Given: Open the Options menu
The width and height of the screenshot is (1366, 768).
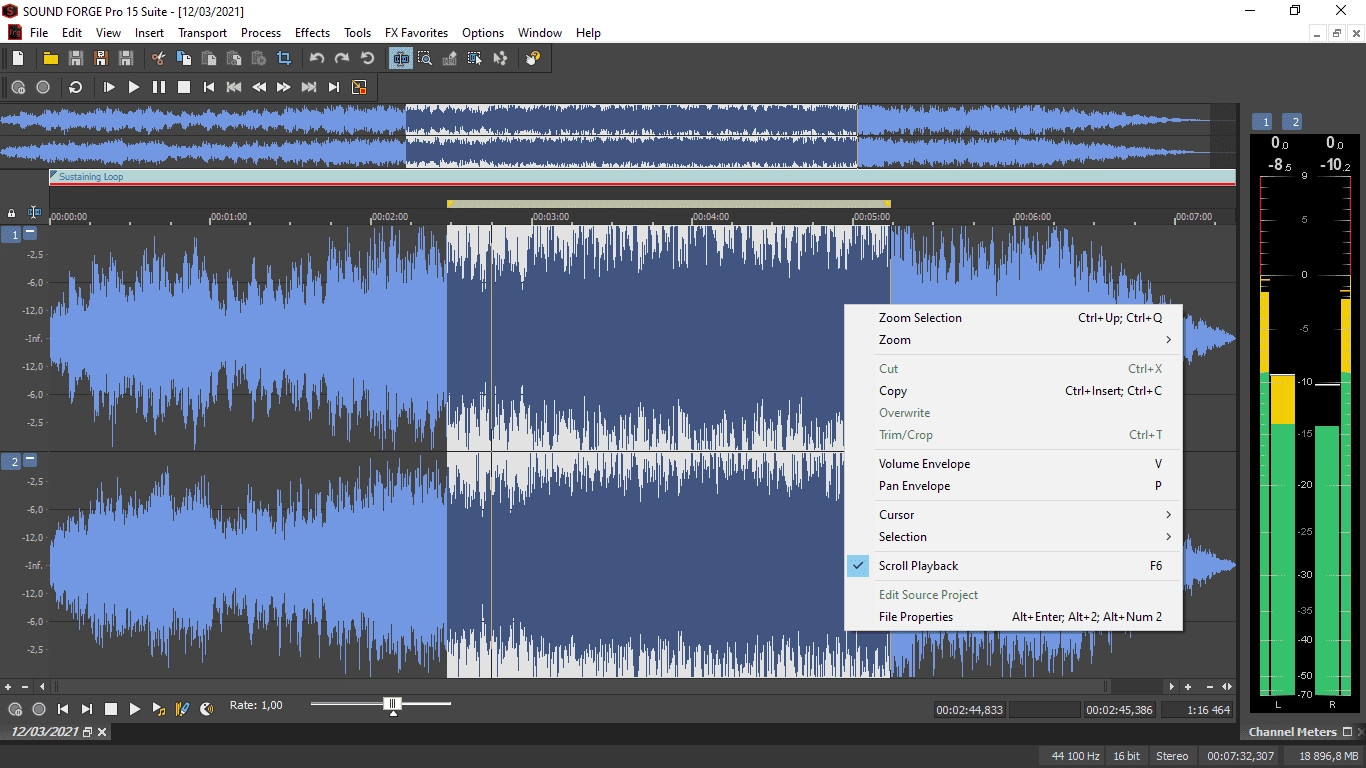Looking at the screenshot, I should pyautogui.click(x=483, y=33).
